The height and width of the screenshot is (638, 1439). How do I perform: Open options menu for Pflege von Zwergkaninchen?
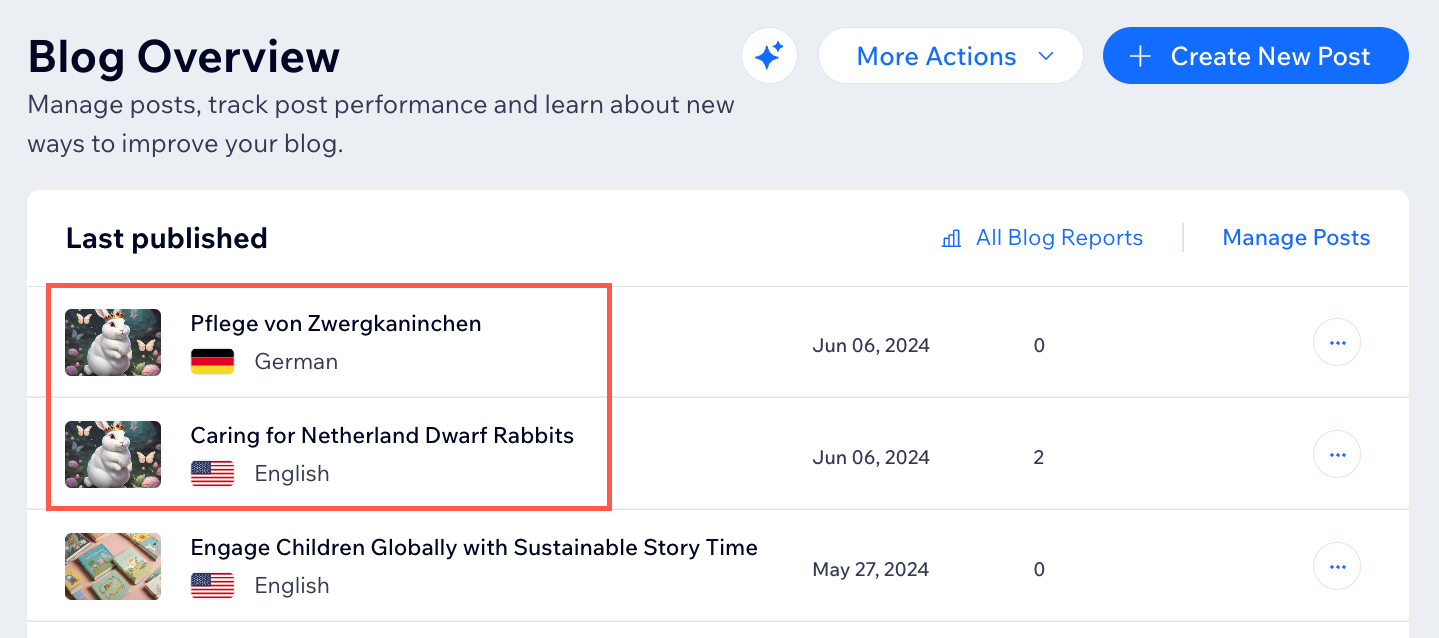1336,343
